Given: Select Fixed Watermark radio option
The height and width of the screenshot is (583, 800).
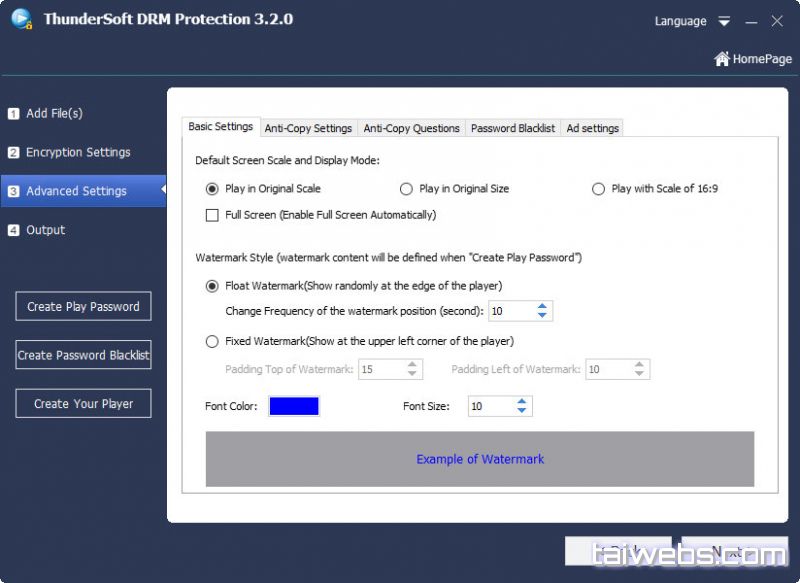Looking at the screenshot, I should pos(212,341).
